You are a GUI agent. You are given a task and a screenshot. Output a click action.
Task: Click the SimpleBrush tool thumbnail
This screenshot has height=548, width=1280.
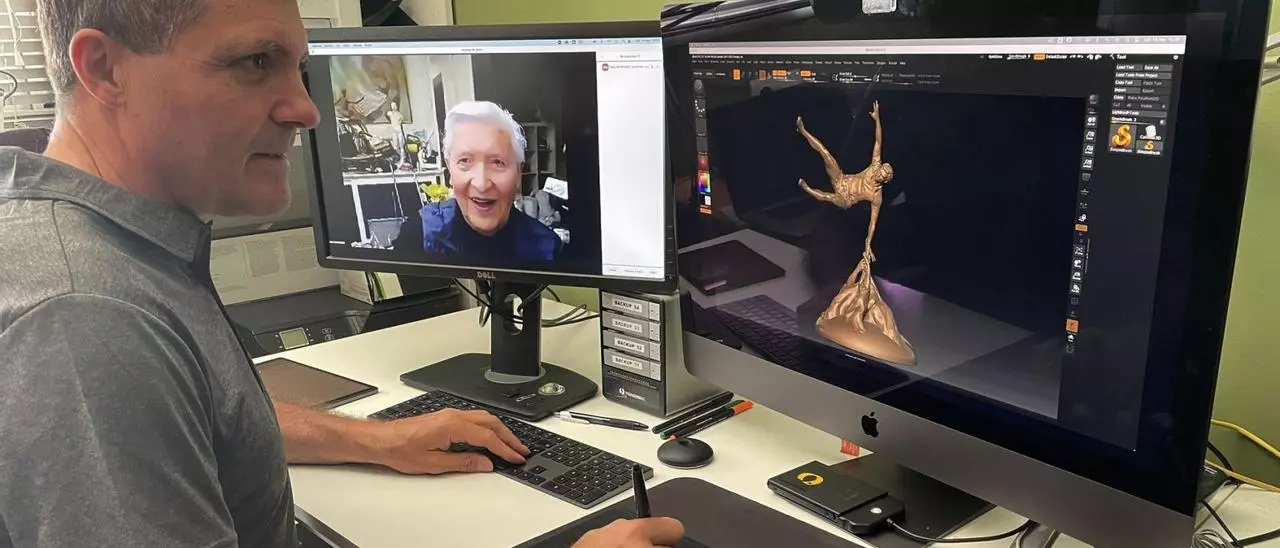[x=1122, y=137]
